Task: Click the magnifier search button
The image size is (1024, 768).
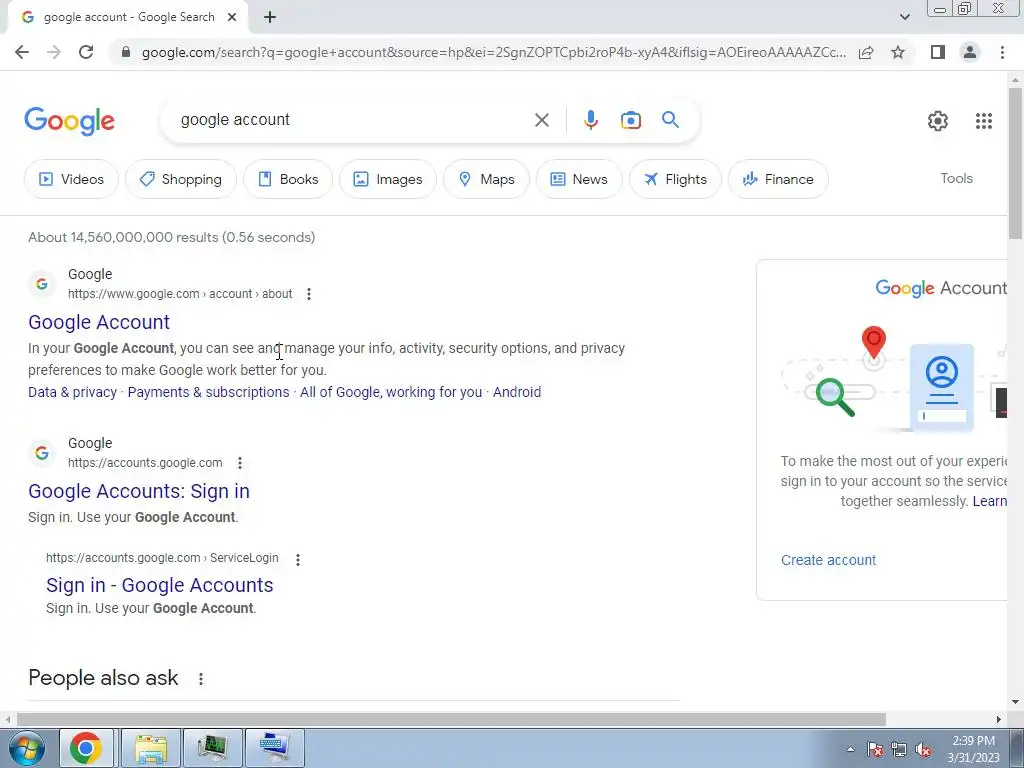Action: coord(670,120)
